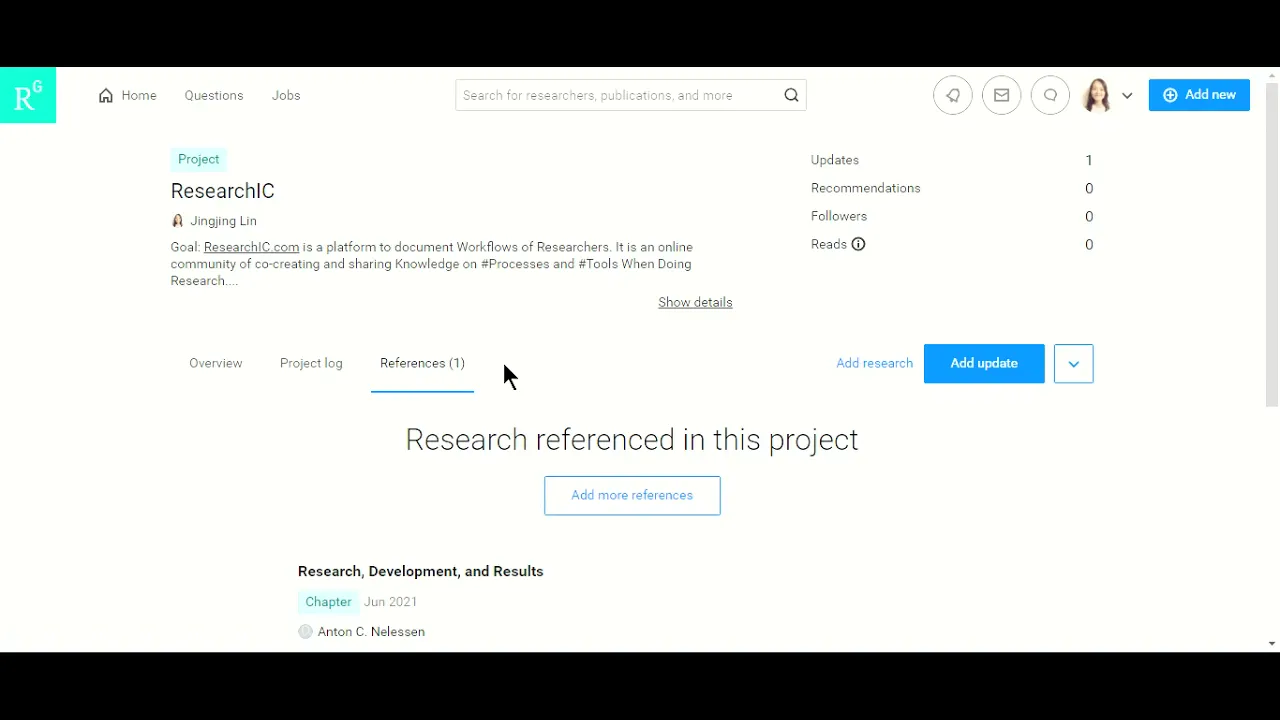The image size is (1280, 720).
Task: Open the chat bubble icon
Action: [x=1050, y=95]
